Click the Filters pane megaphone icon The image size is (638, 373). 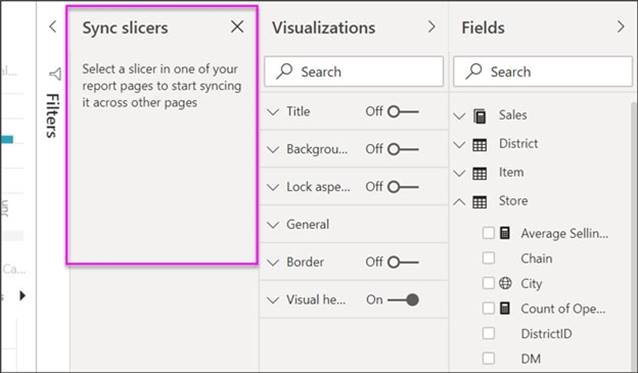[55, 74]
